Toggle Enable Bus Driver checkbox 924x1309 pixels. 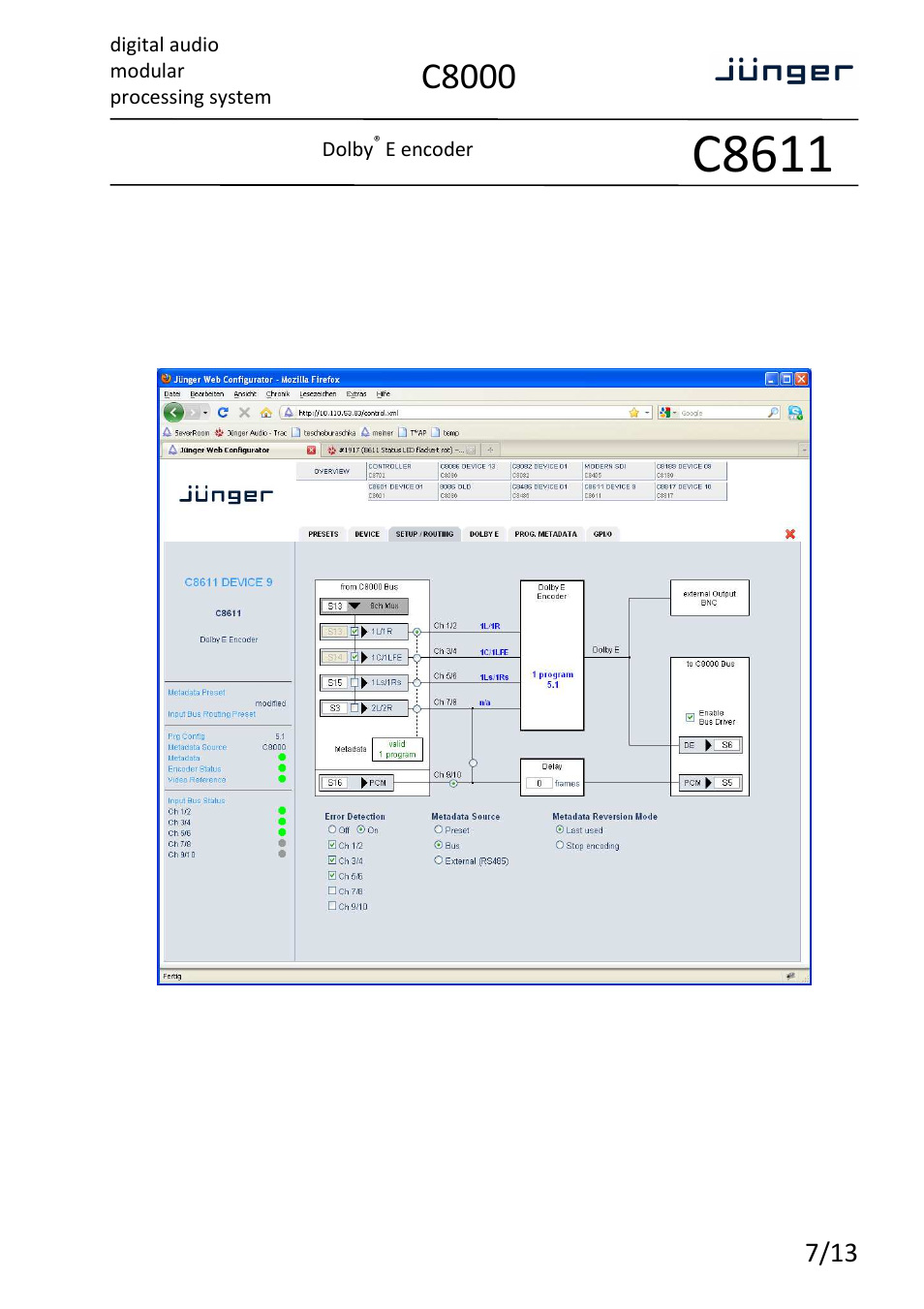[691, 717]
